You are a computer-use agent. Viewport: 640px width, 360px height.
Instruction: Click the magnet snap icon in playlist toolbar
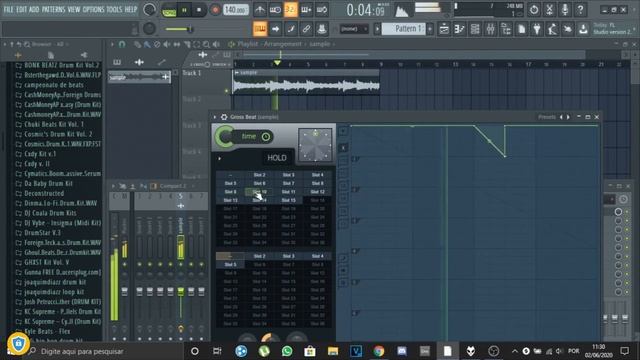(x=122, y=44)
